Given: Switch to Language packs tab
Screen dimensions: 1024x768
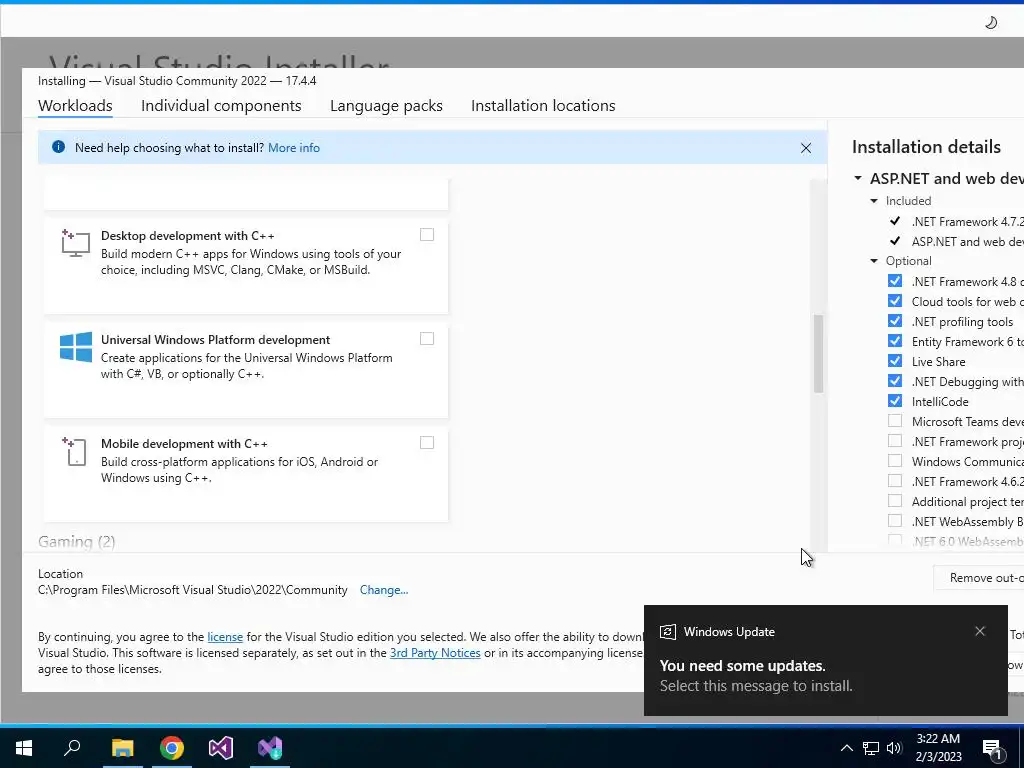Looking at the screenshot, I should tap(386, 105).
